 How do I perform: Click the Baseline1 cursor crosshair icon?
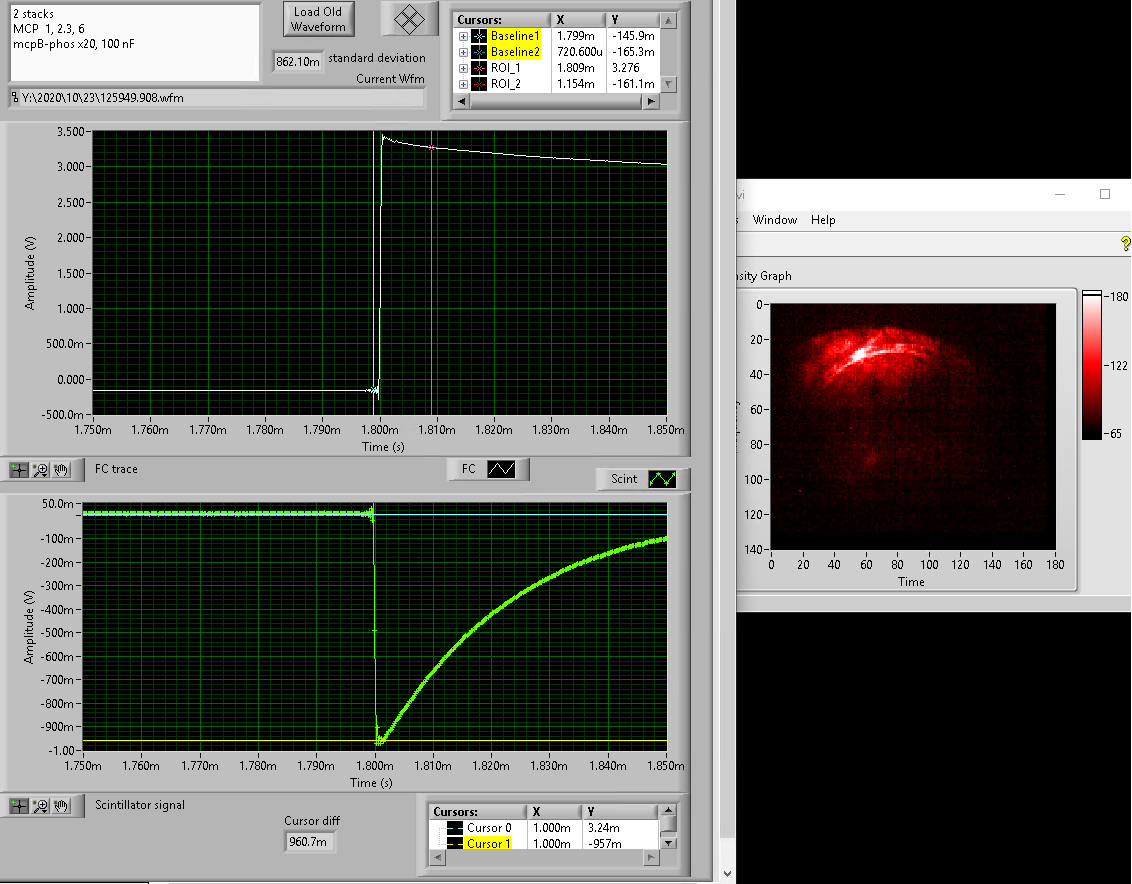pyautogui.click(x=479, y=36)
